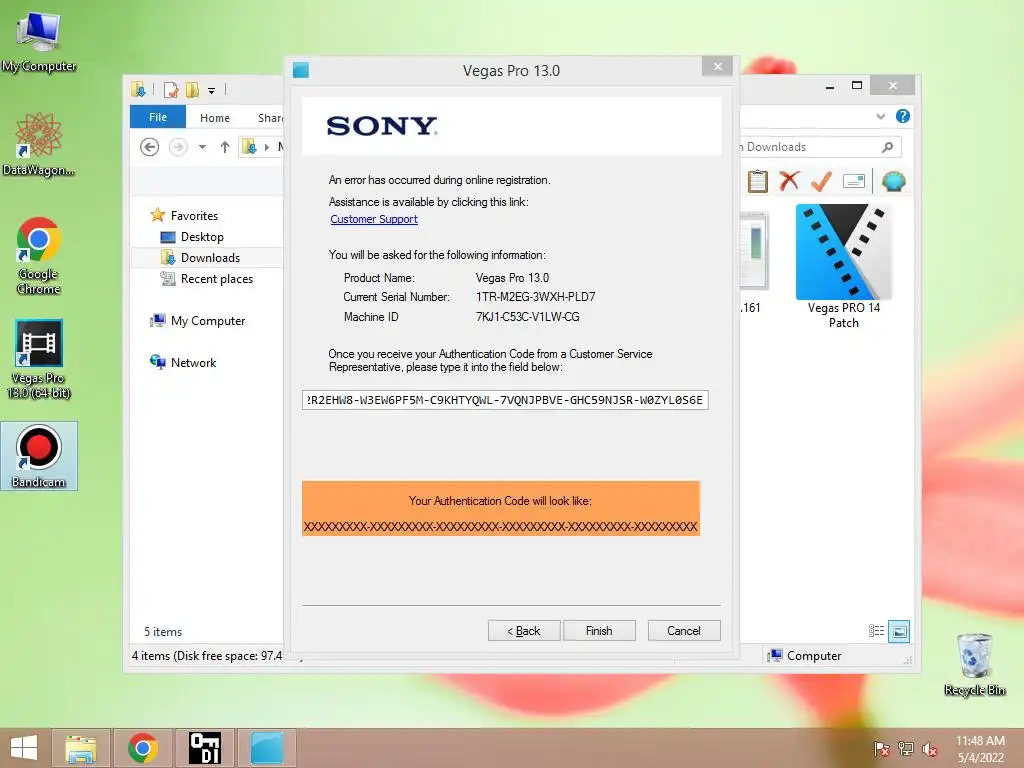Click the Vegas Pro dialog title icon
This screenshot has height=768, width=1024.
301,70
